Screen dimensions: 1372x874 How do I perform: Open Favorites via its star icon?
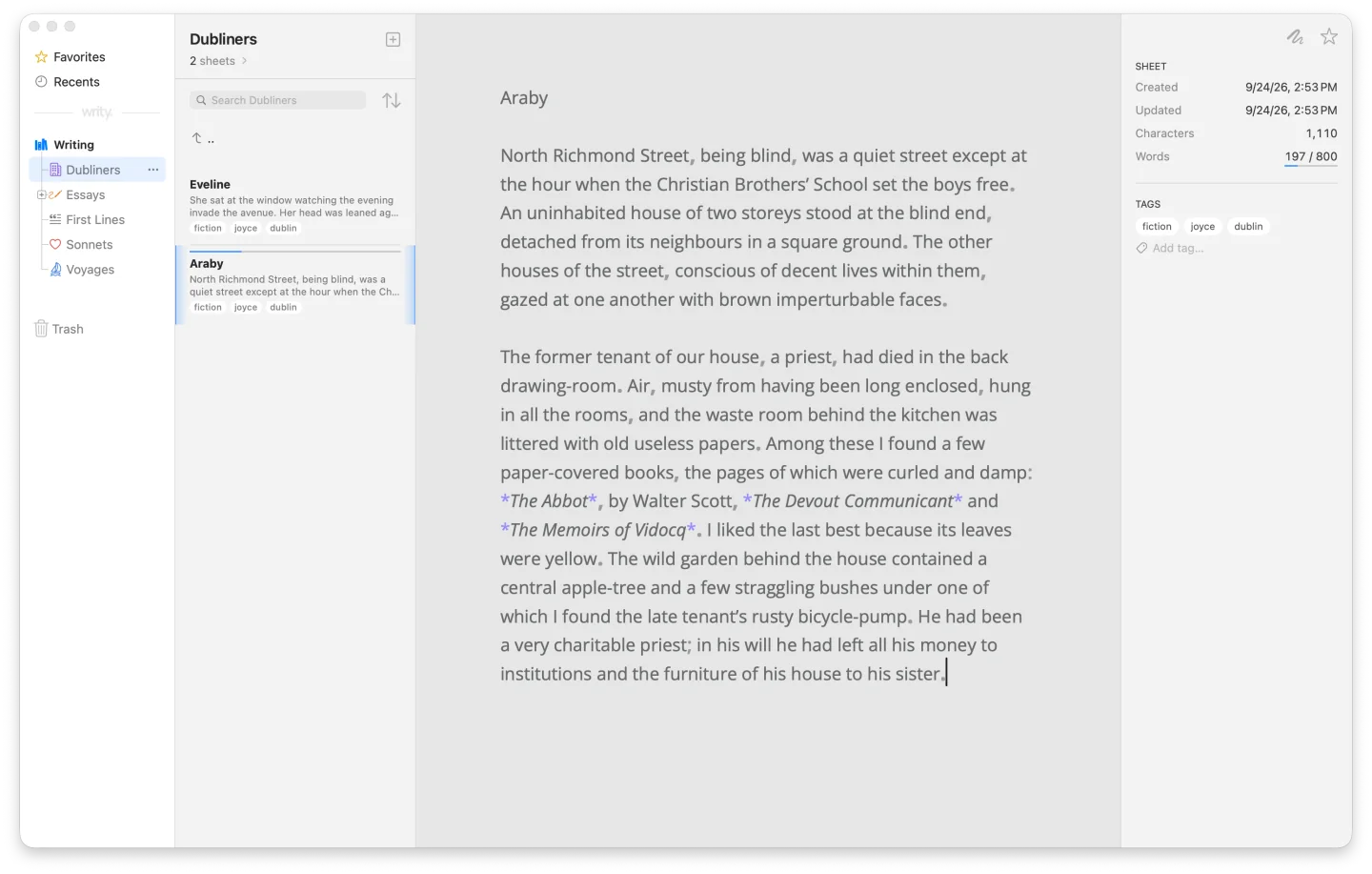[41, 57]
